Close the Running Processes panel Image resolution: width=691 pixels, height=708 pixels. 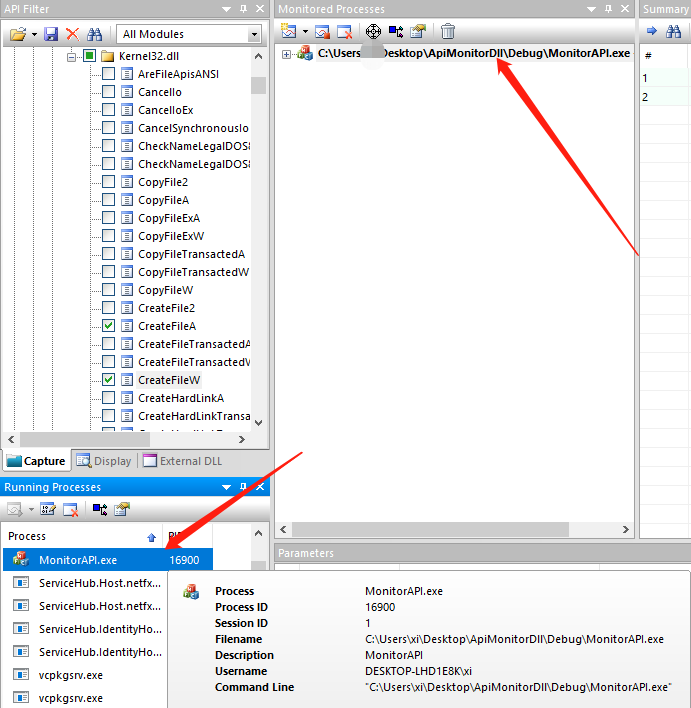click(260, 487)
